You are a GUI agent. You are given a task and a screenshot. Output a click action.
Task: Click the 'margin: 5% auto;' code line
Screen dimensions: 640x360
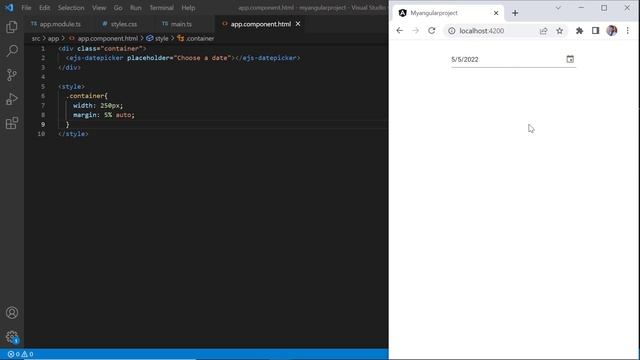point(104,115)
